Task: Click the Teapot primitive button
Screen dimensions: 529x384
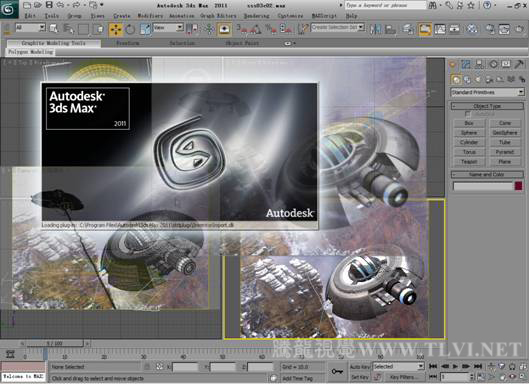Action: [x=469, y=162]
